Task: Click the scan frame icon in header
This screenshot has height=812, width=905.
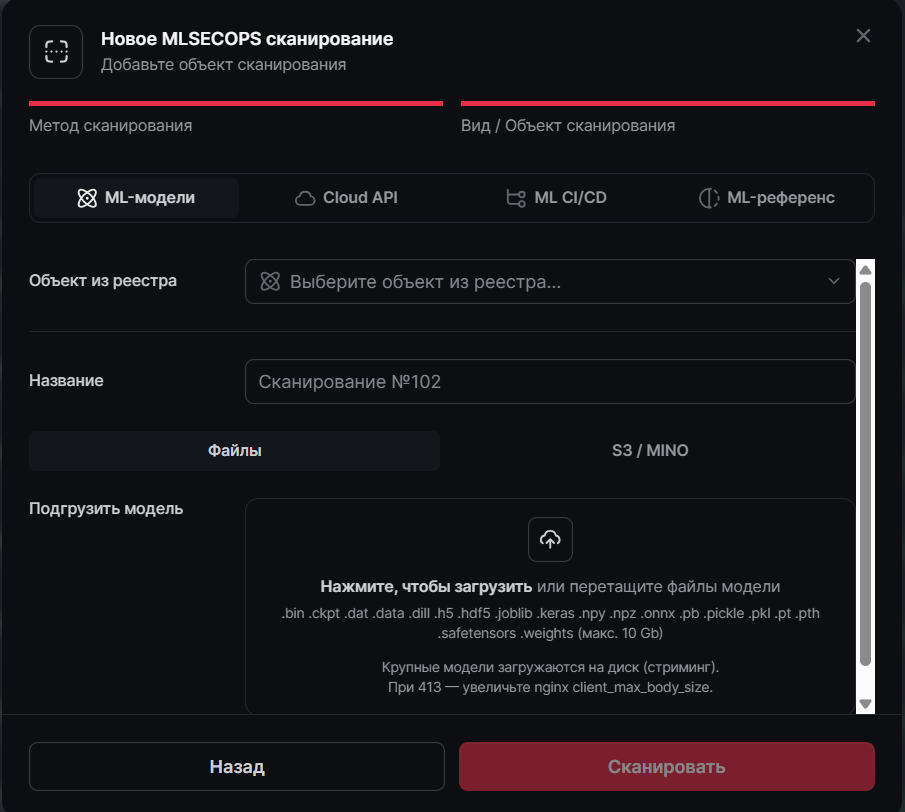Action: point(56,52)
